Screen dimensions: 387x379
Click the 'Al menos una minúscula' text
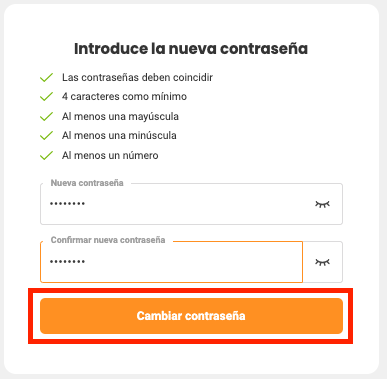(x=119, y=135)
